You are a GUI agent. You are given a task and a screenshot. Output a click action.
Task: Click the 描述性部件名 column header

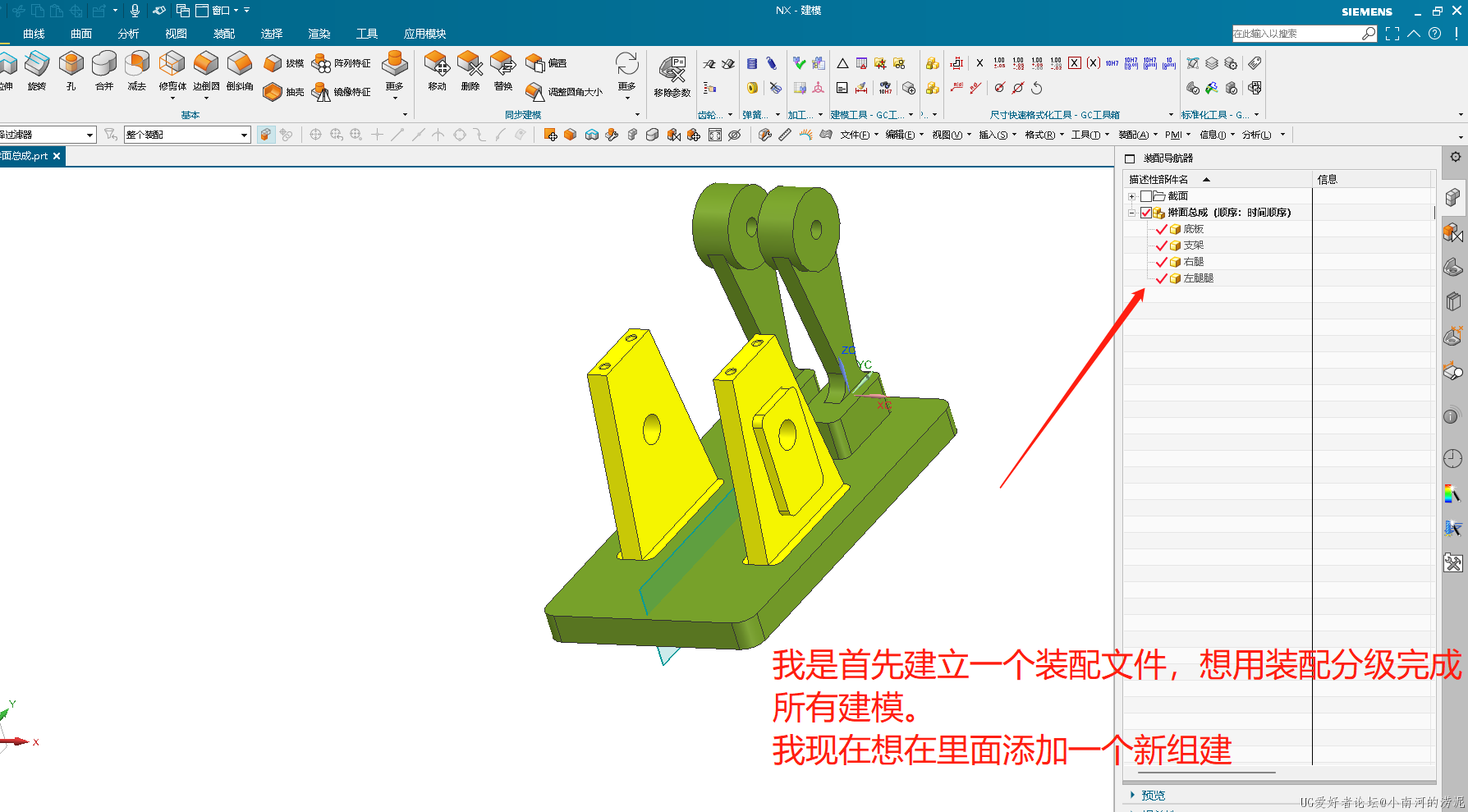1218,179
